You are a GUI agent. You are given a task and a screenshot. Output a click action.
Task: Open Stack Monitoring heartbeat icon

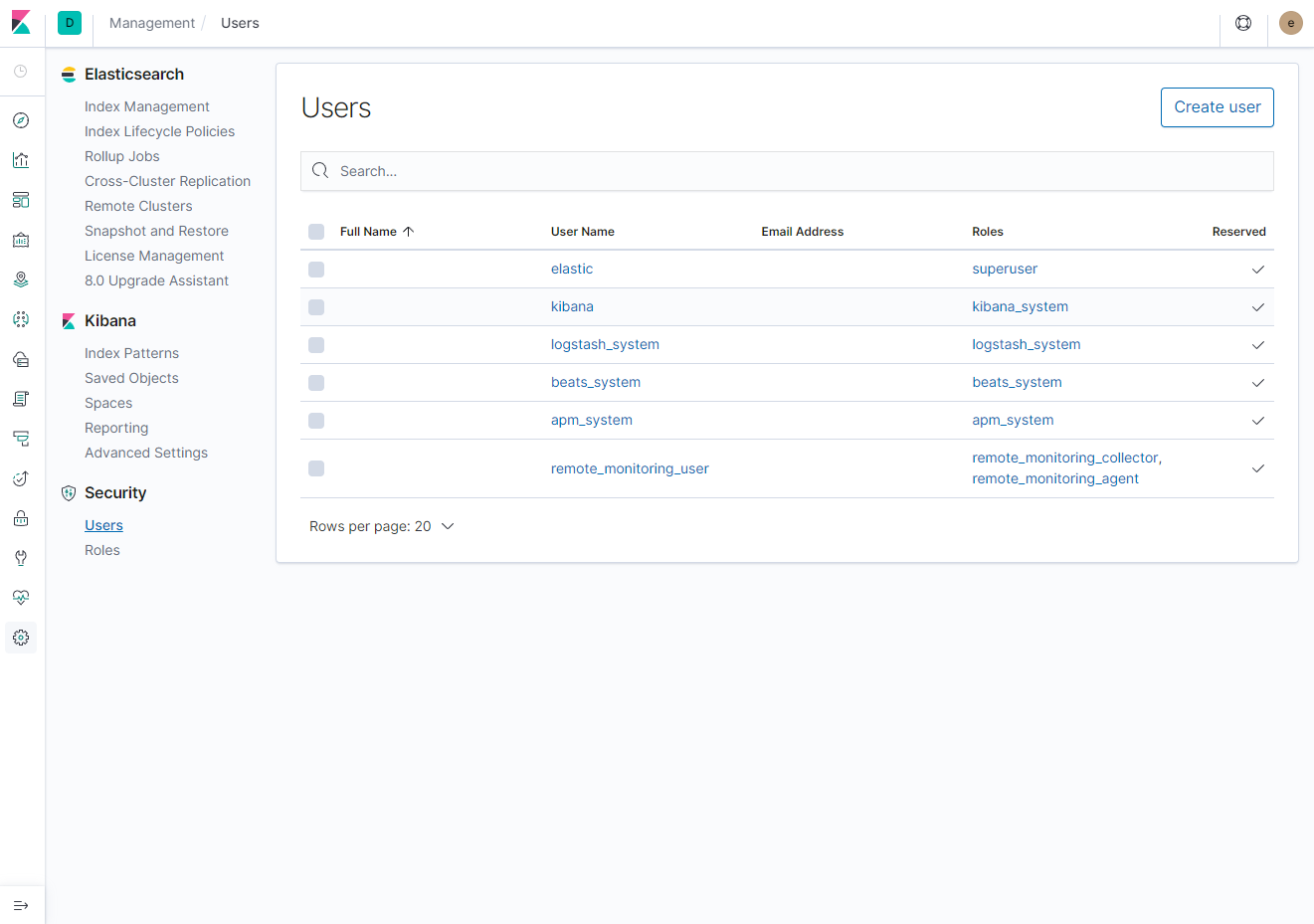[21, 598]
